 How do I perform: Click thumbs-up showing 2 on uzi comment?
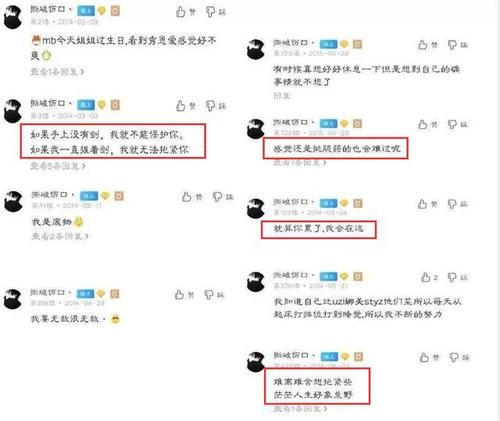pos(429,277)
